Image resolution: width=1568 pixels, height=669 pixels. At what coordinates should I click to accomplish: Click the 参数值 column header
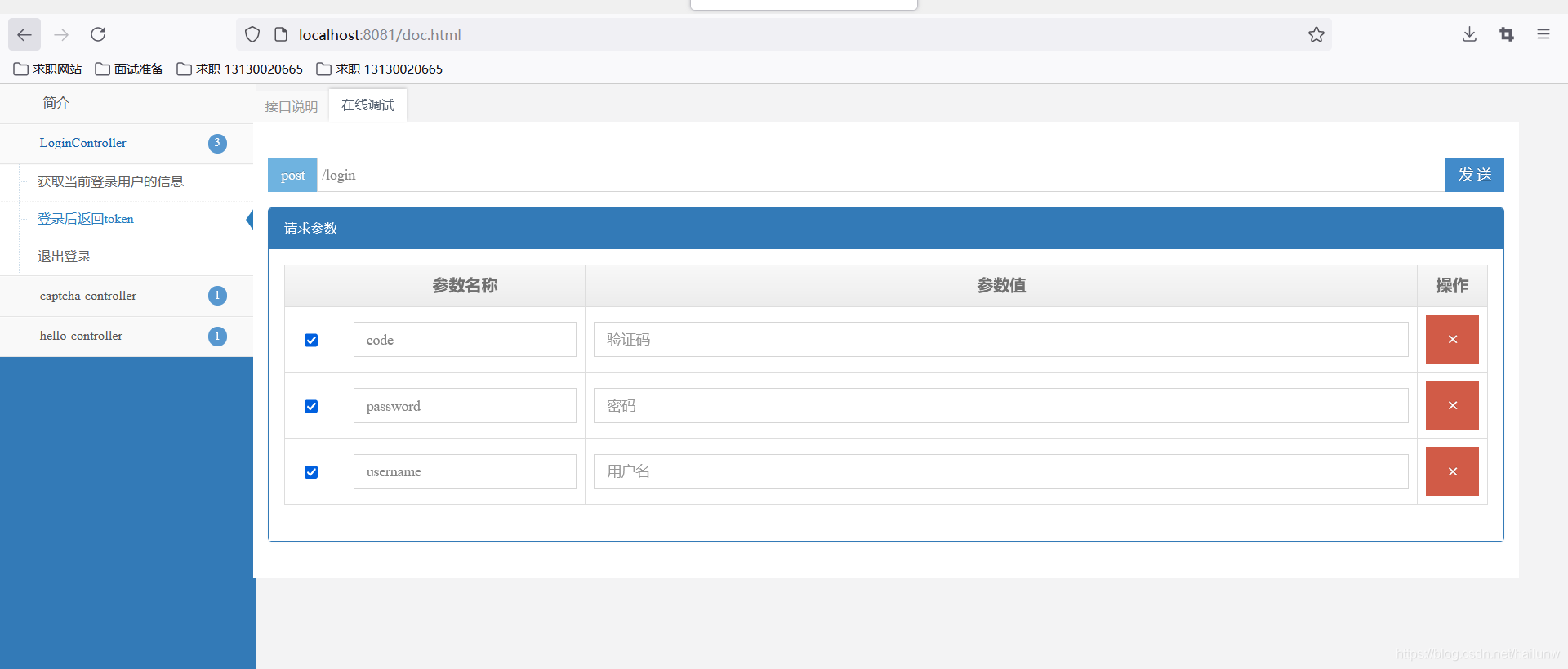pyautogui.click(x=1001, y=285)
